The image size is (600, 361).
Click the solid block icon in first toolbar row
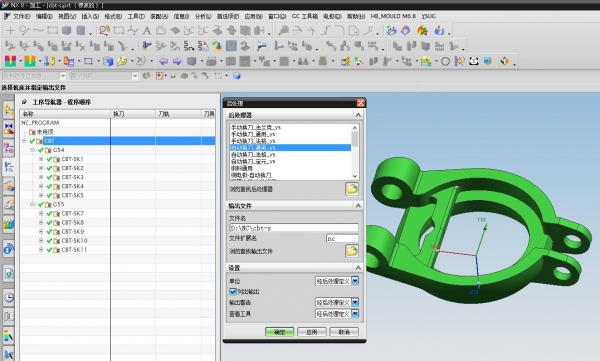click(67, 30)
